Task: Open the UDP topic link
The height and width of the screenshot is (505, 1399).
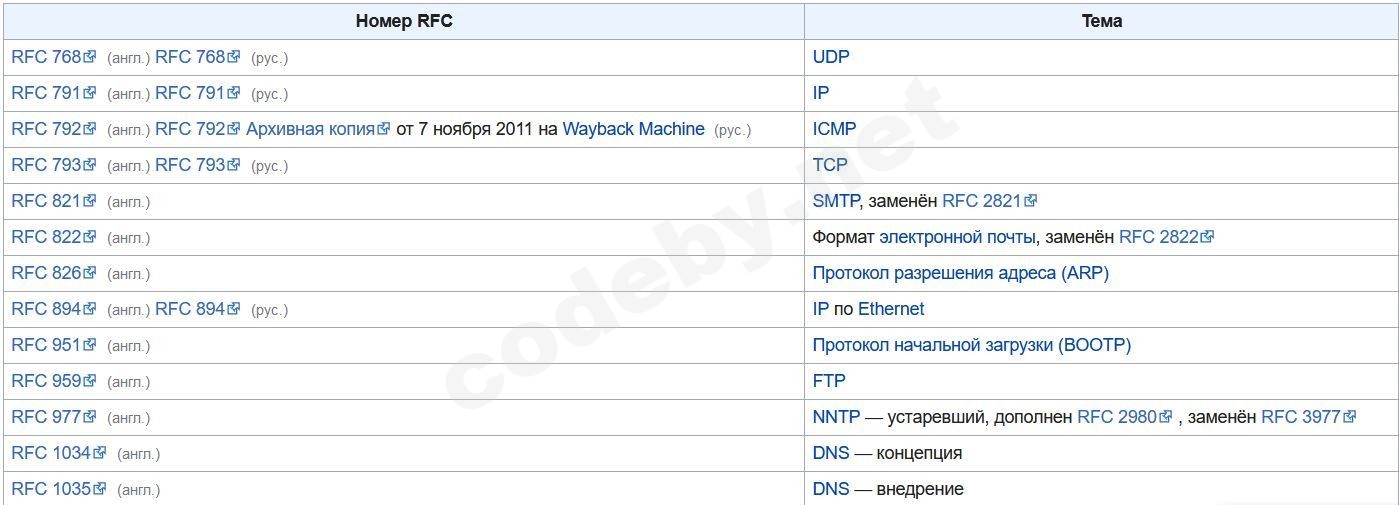Action: [831, 57]
